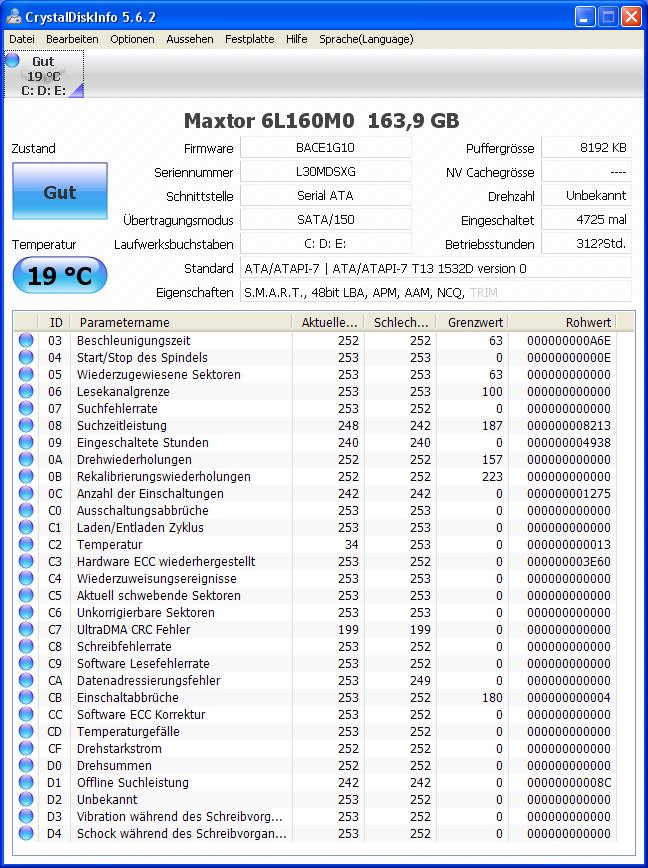Click the status orb for Drehwiederholungen
This screenshot has width=648, height=868.
[x=26, y=459]
